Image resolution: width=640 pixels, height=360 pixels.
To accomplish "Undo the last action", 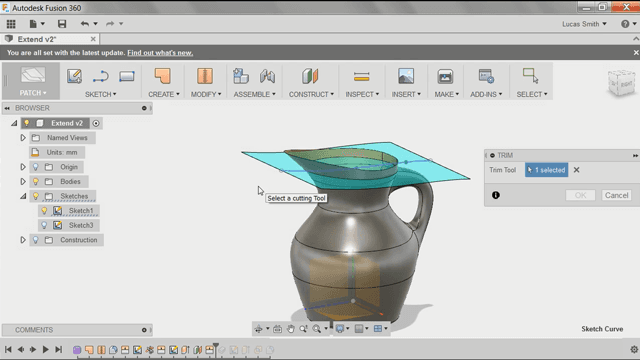I will coord(84,24).
